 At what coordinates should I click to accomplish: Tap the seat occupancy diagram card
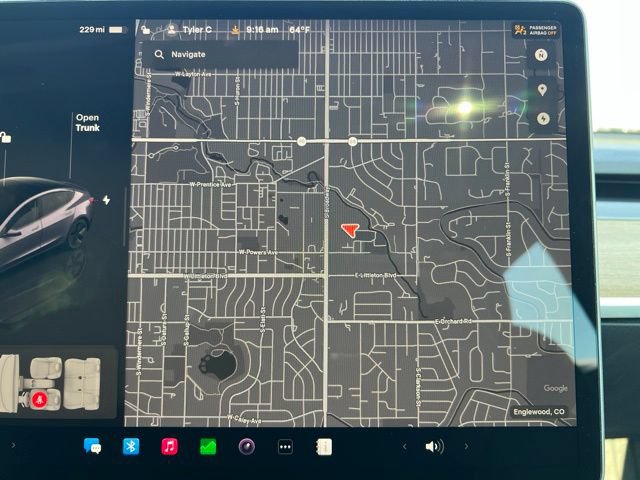click(x=57, y=382)
